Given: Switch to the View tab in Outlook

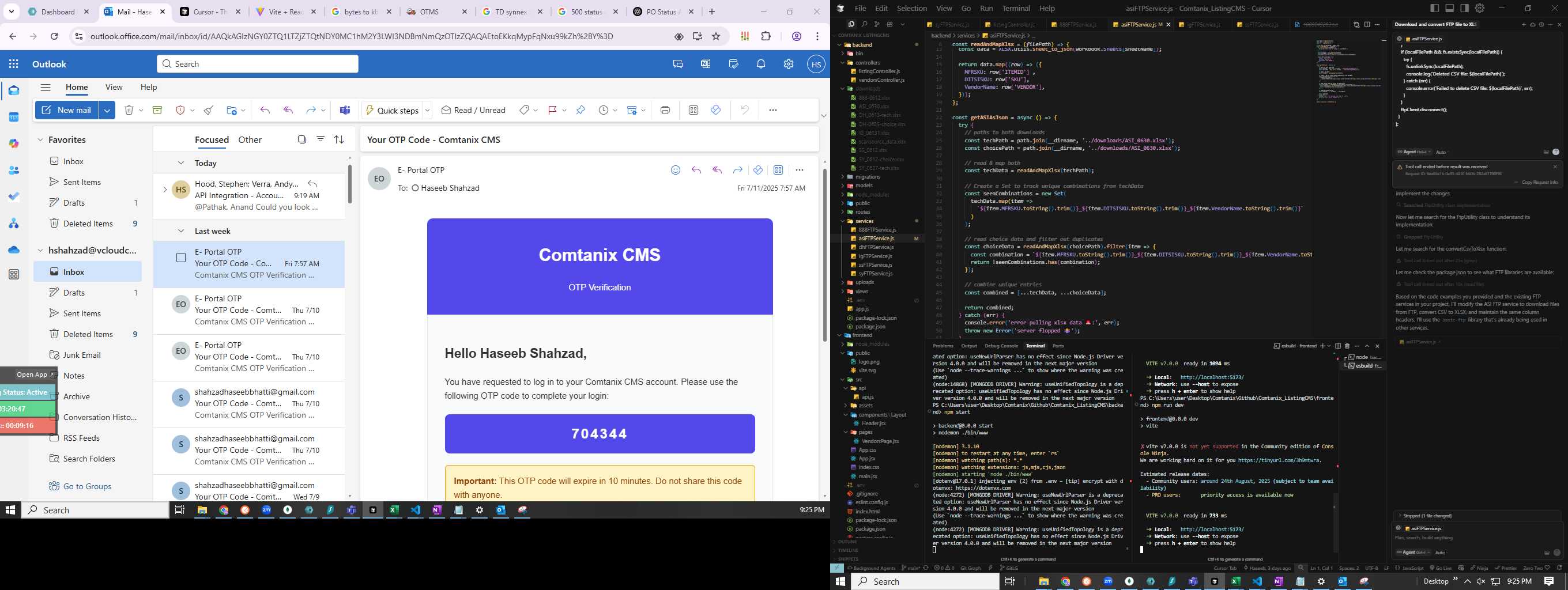Looking at the screenshot, I should tap(114, 88).
